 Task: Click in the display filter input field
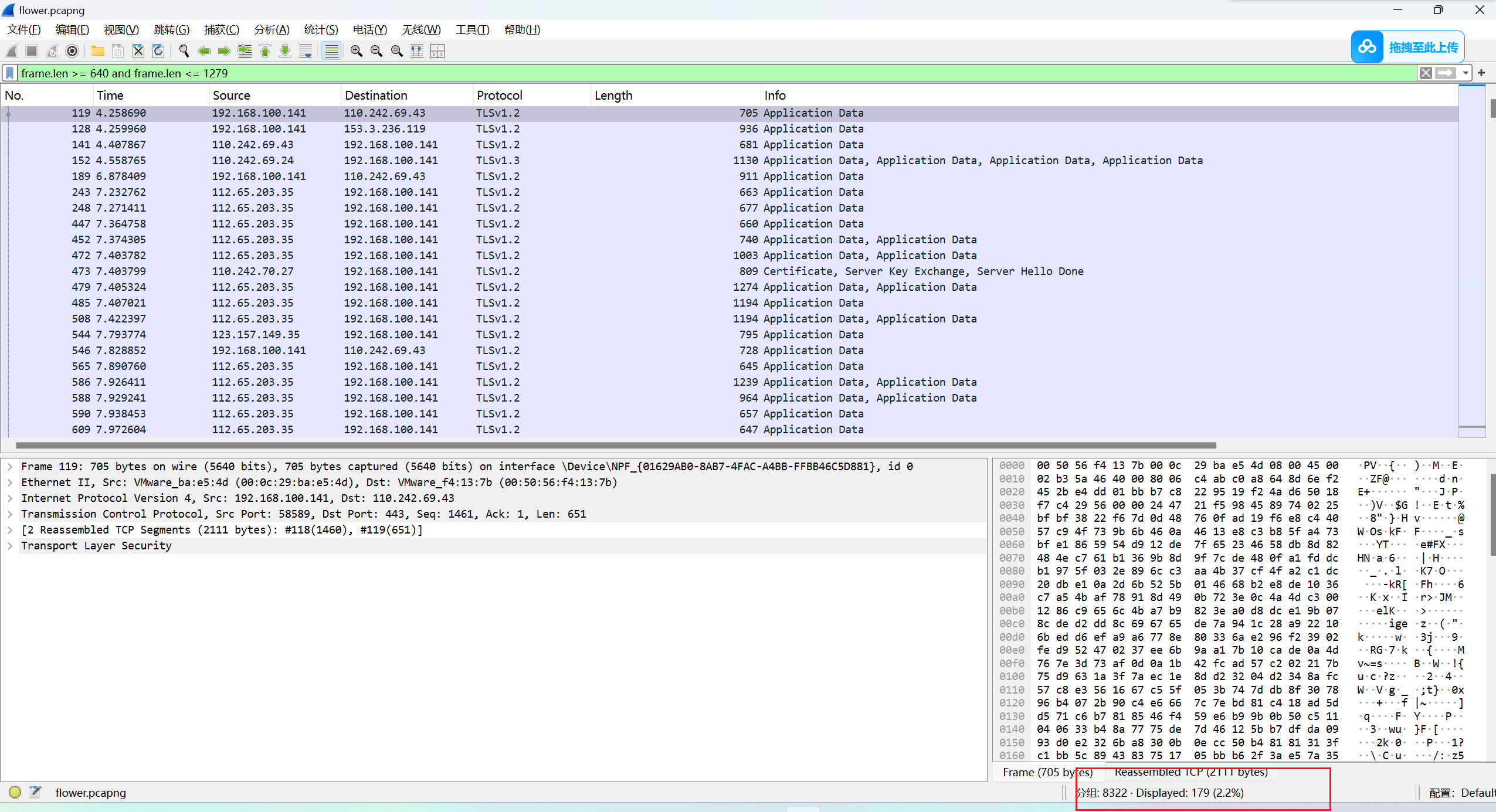[704, 73]
